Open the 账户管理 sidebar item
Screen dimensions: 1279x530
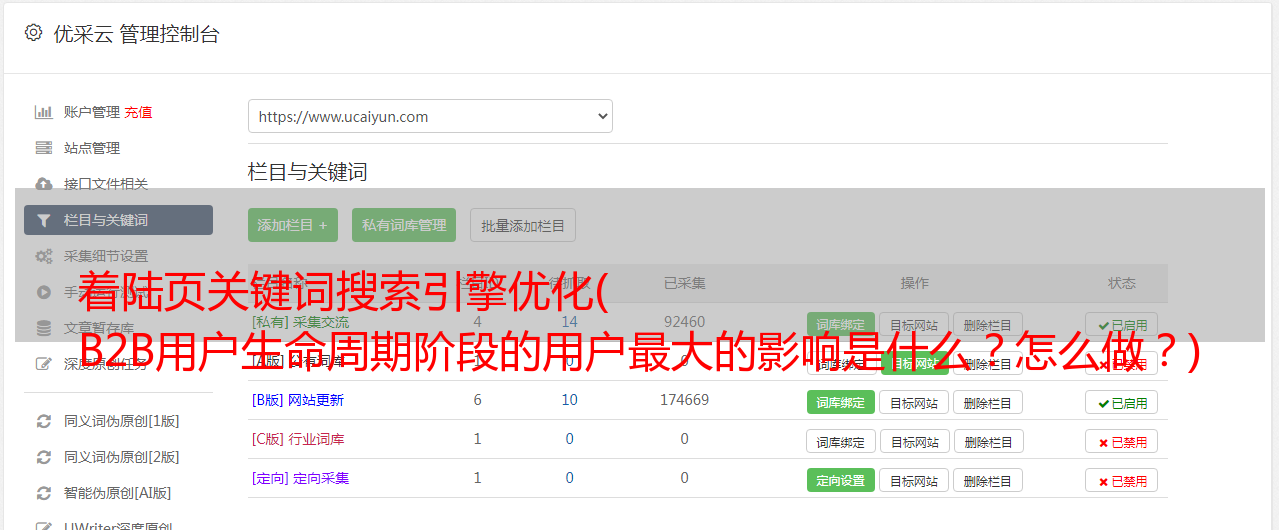click(92, 112)
